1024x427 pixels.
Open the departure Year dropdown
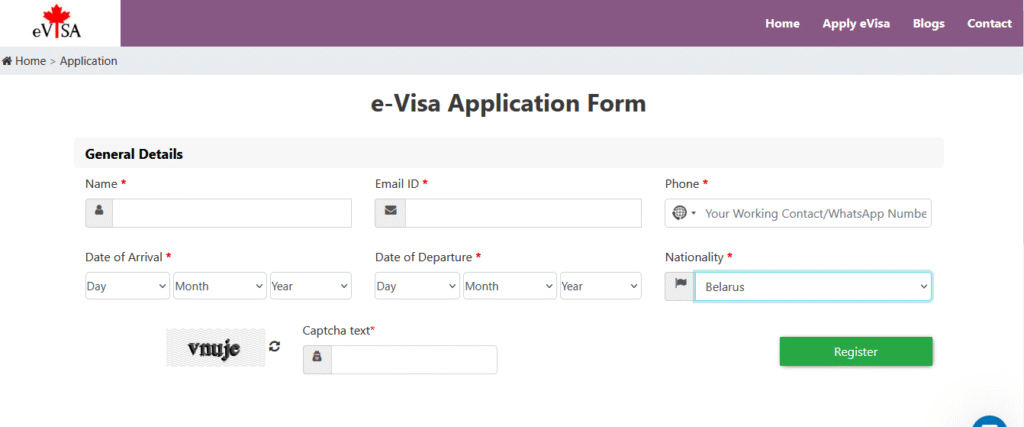pos(600,287)
